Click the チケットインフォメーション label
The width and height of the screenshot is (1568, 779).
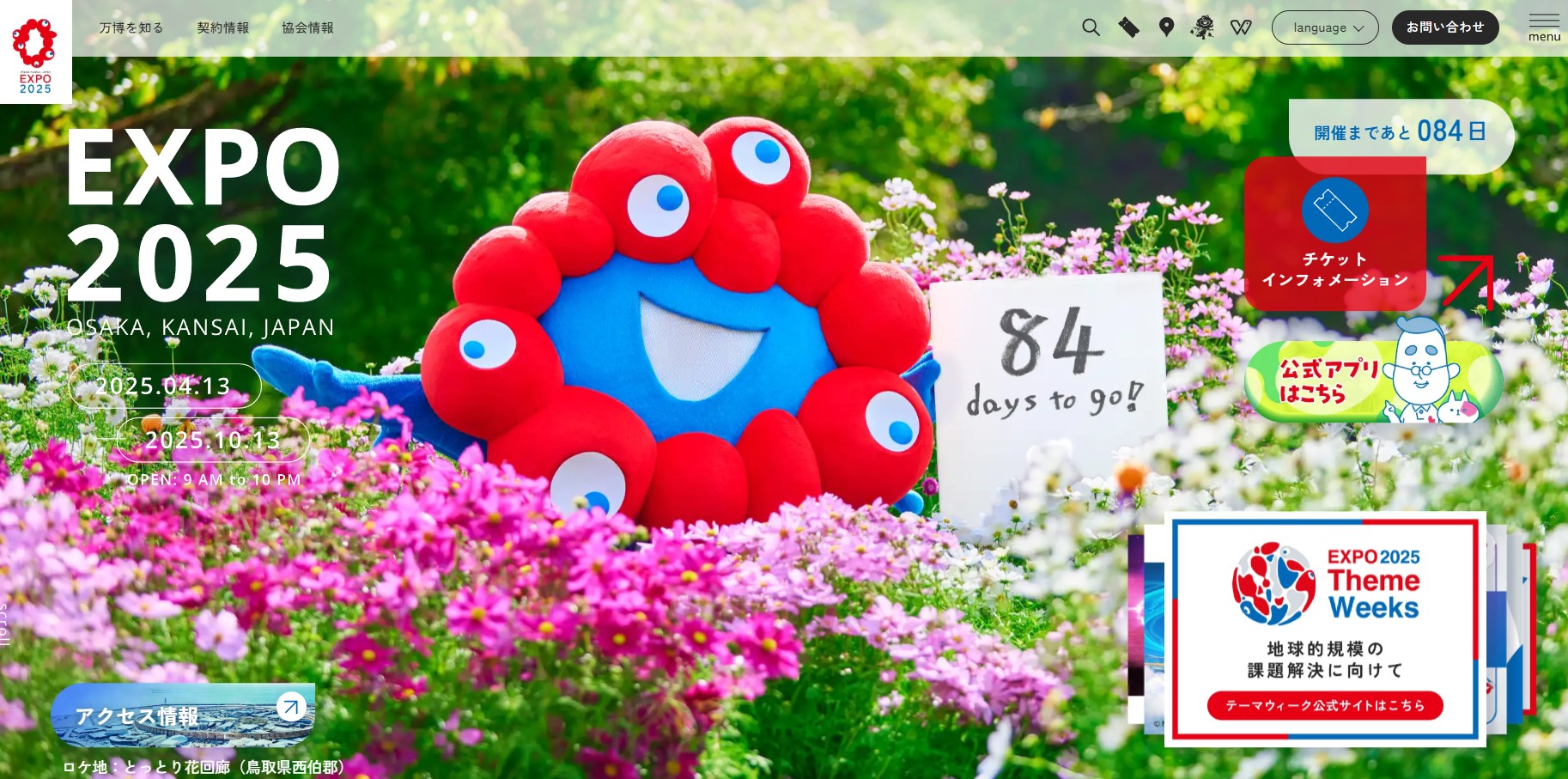(x=1334, y=270)
